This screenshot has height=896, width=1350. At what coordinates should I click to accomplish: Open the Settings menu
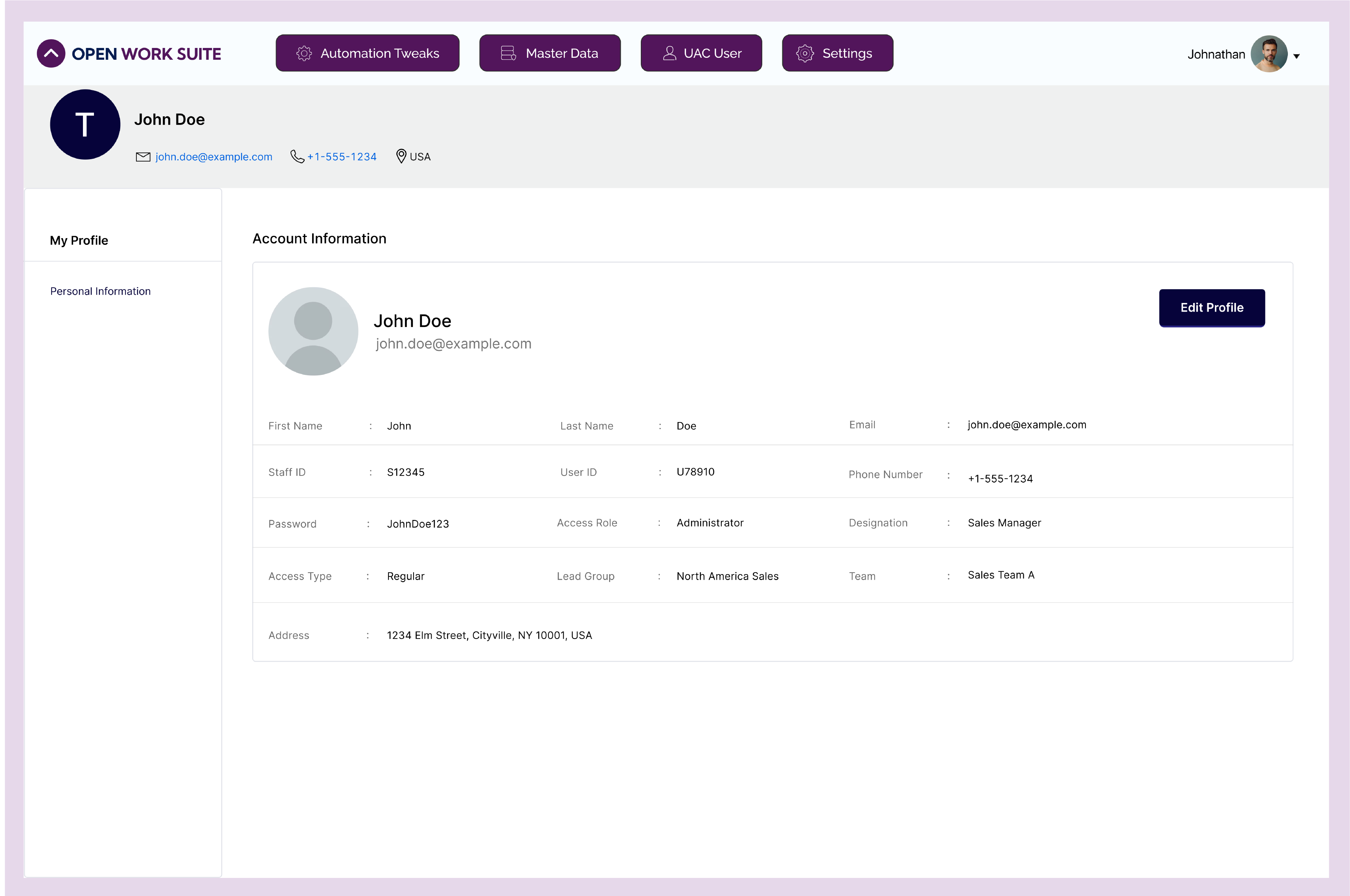[837, 54]
